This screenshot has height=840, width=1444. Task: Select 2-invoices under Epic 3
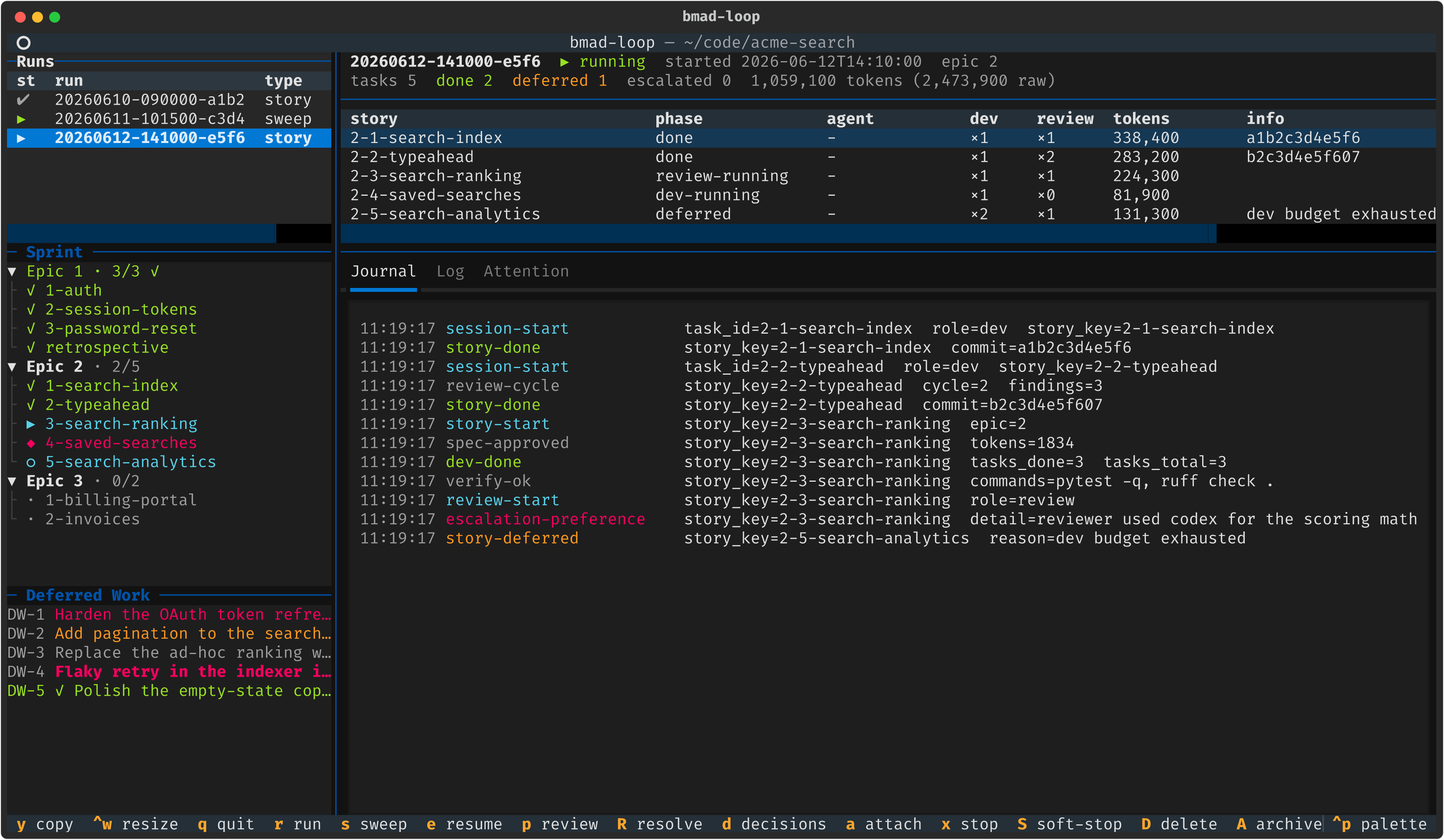click(x=92, y=519)
